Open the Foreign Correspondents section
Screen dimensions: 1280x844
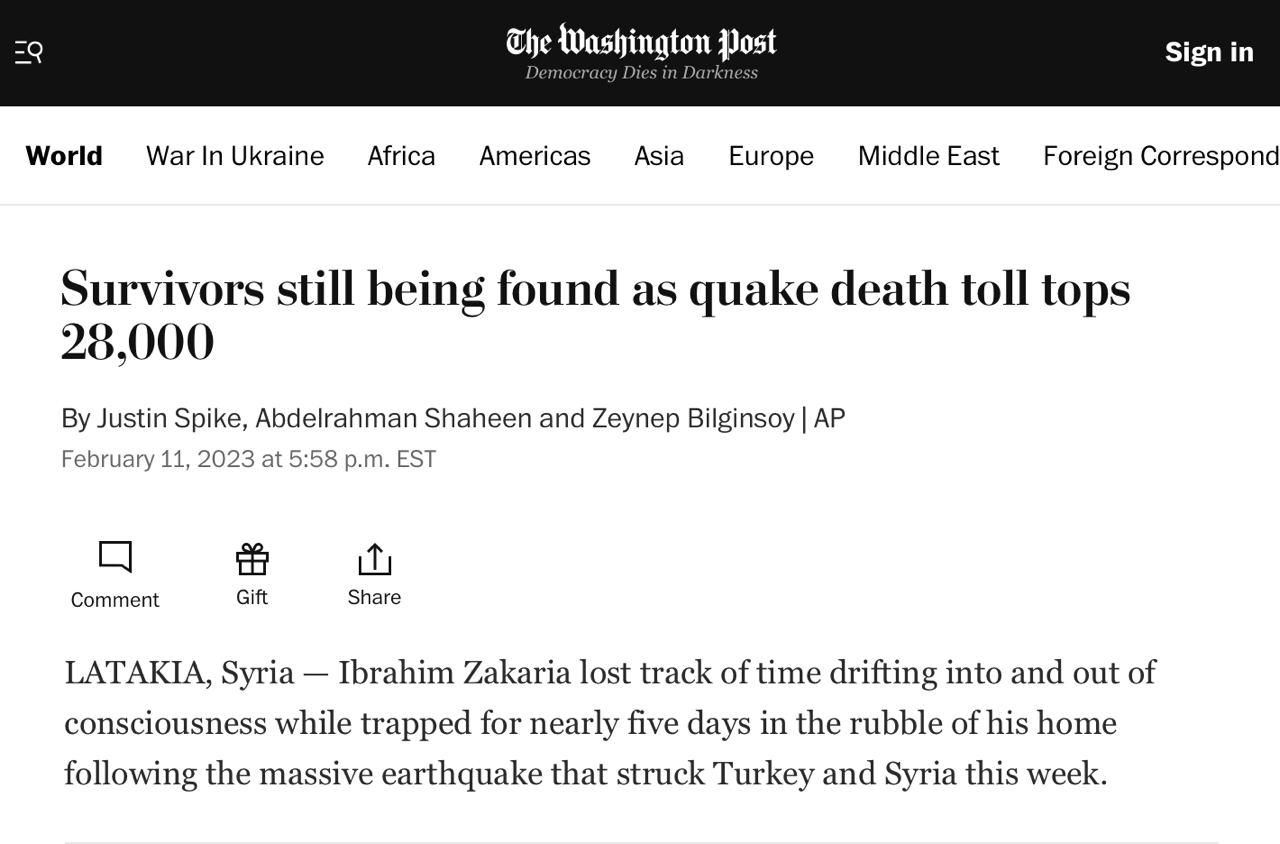(x=1160, y=156)
